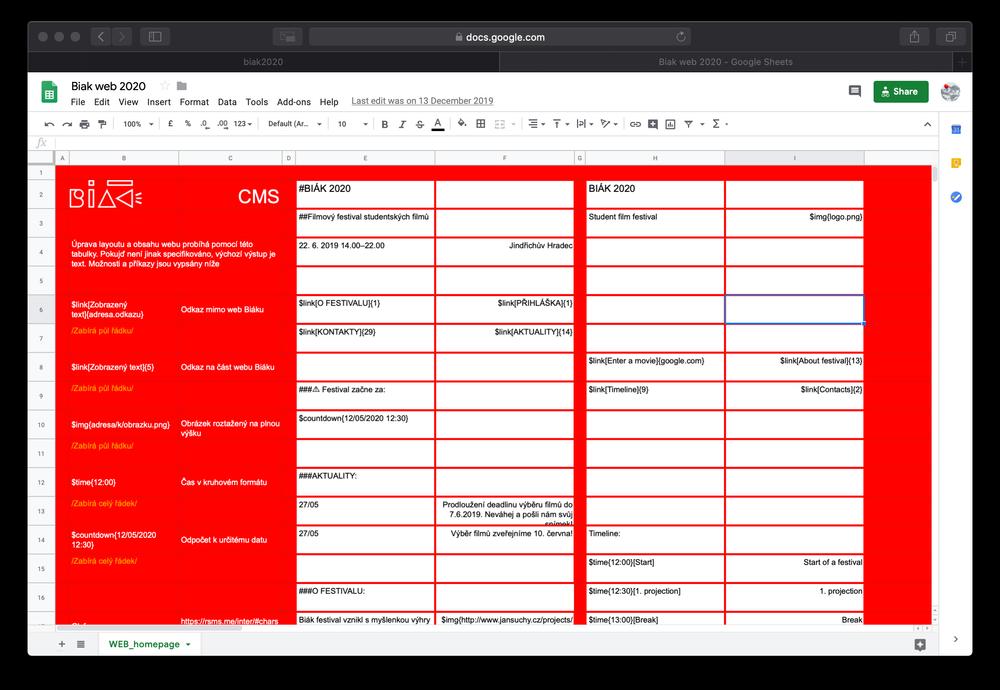Viewport: 1000px width, 690px height.
Task: Open the Format menu
Action: tap(194, 102)
